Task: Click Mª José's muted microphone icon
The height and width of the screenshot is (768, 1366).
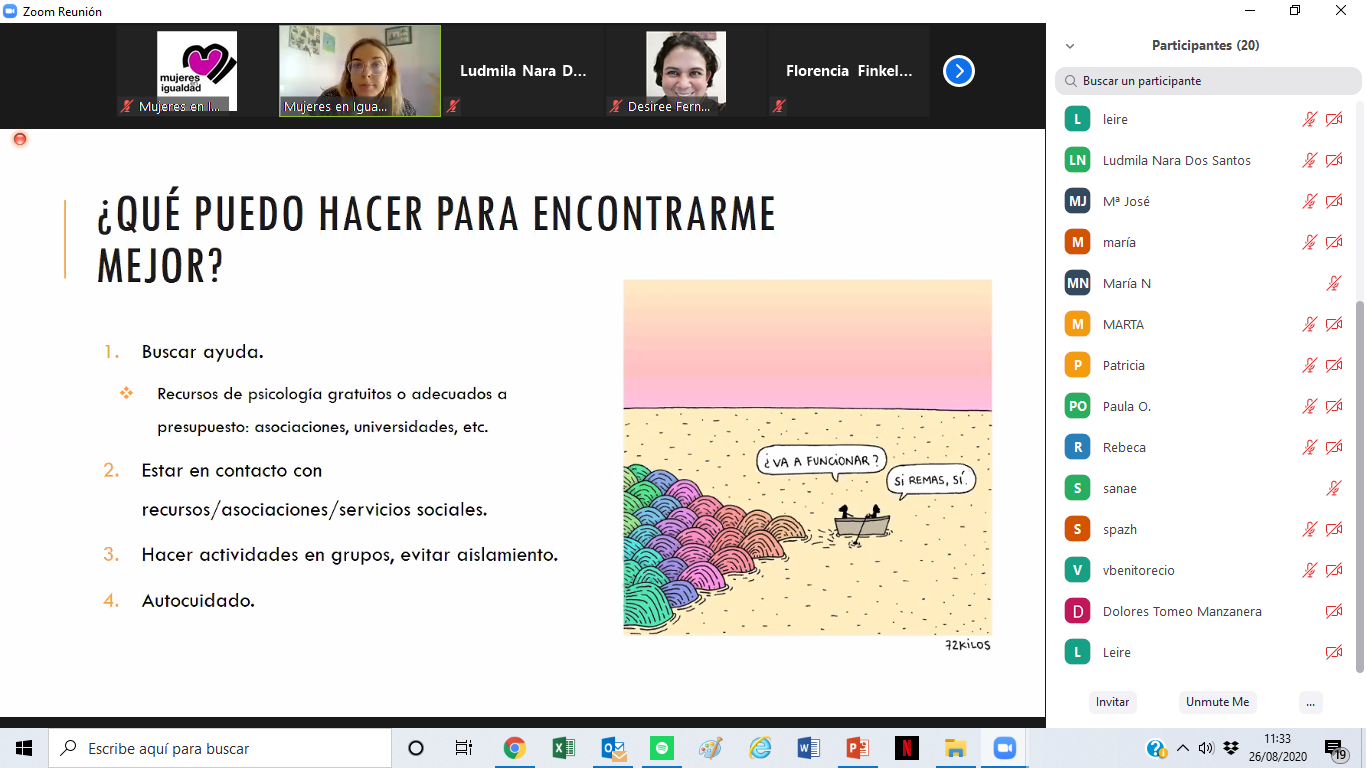Action: click(1309, 201)
